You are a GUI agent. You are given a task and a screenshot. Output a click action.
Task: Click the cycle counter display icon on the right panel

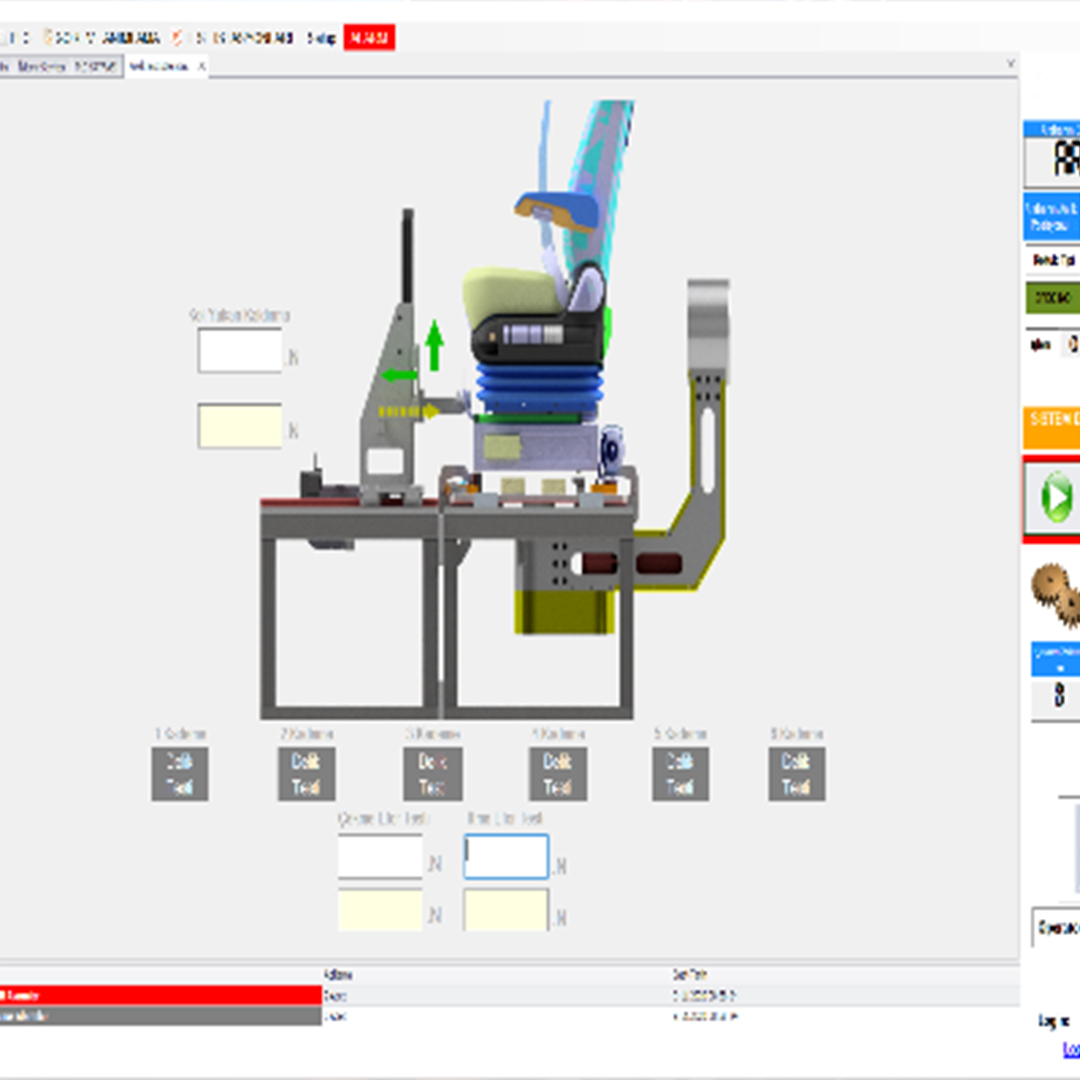tap(1059, 695)
